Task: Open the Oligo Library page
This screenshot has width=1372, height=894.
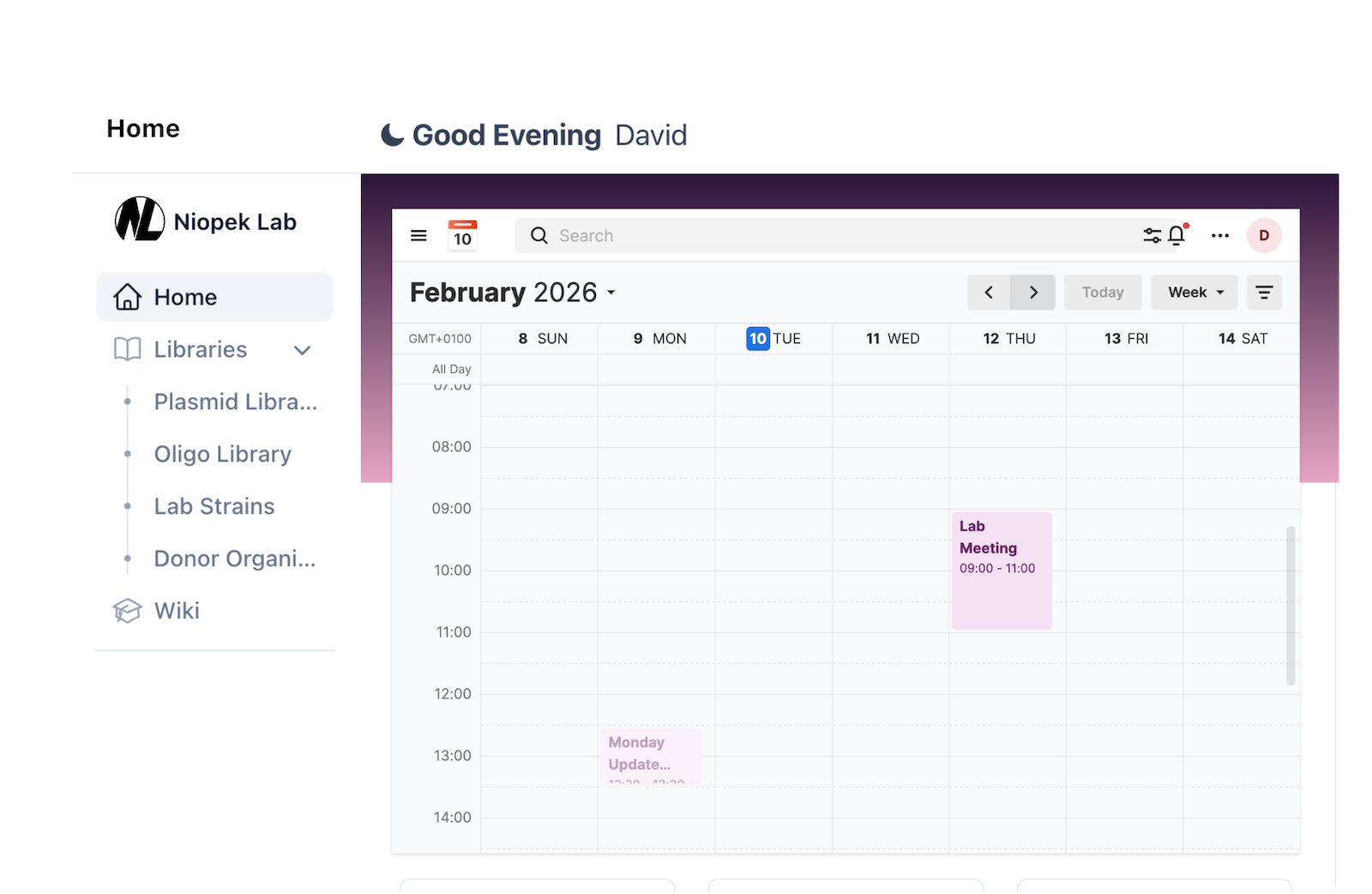Action: click(223, 454)
